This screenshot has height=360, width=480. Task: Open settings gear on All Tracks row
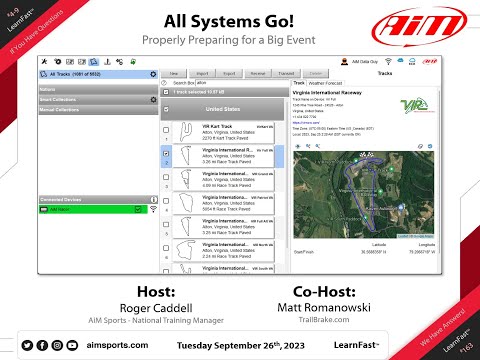point(153,74)
